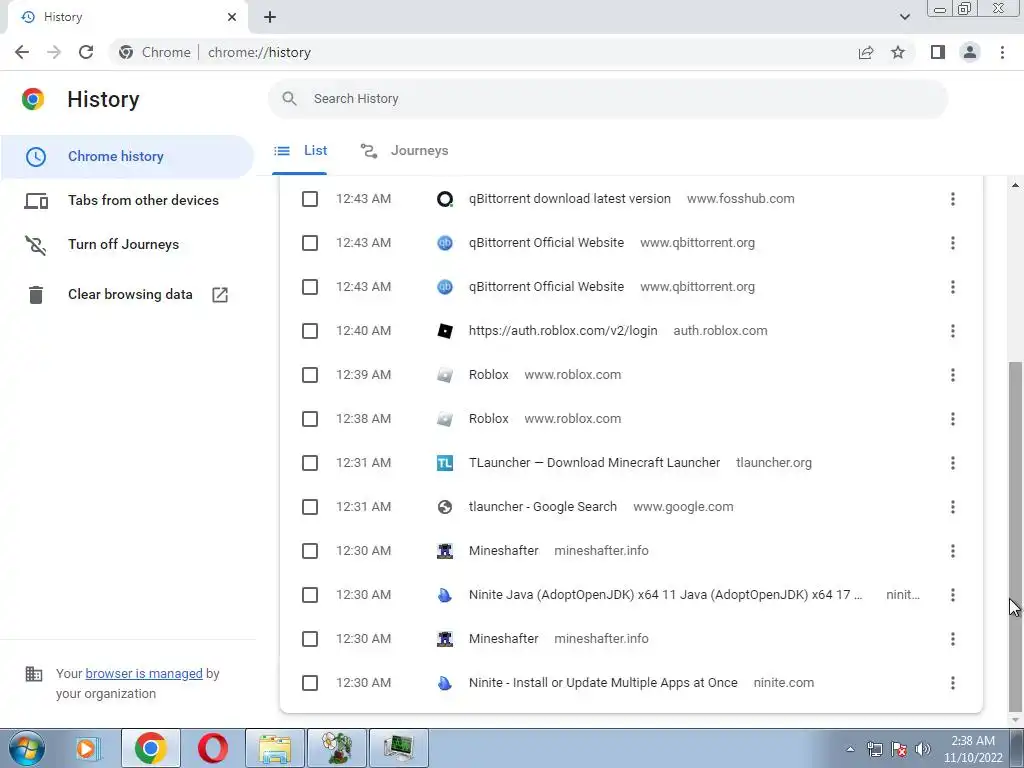The image size is (1024, 768).
Task: Close the History tab
Action: click(x=232, y=17)
